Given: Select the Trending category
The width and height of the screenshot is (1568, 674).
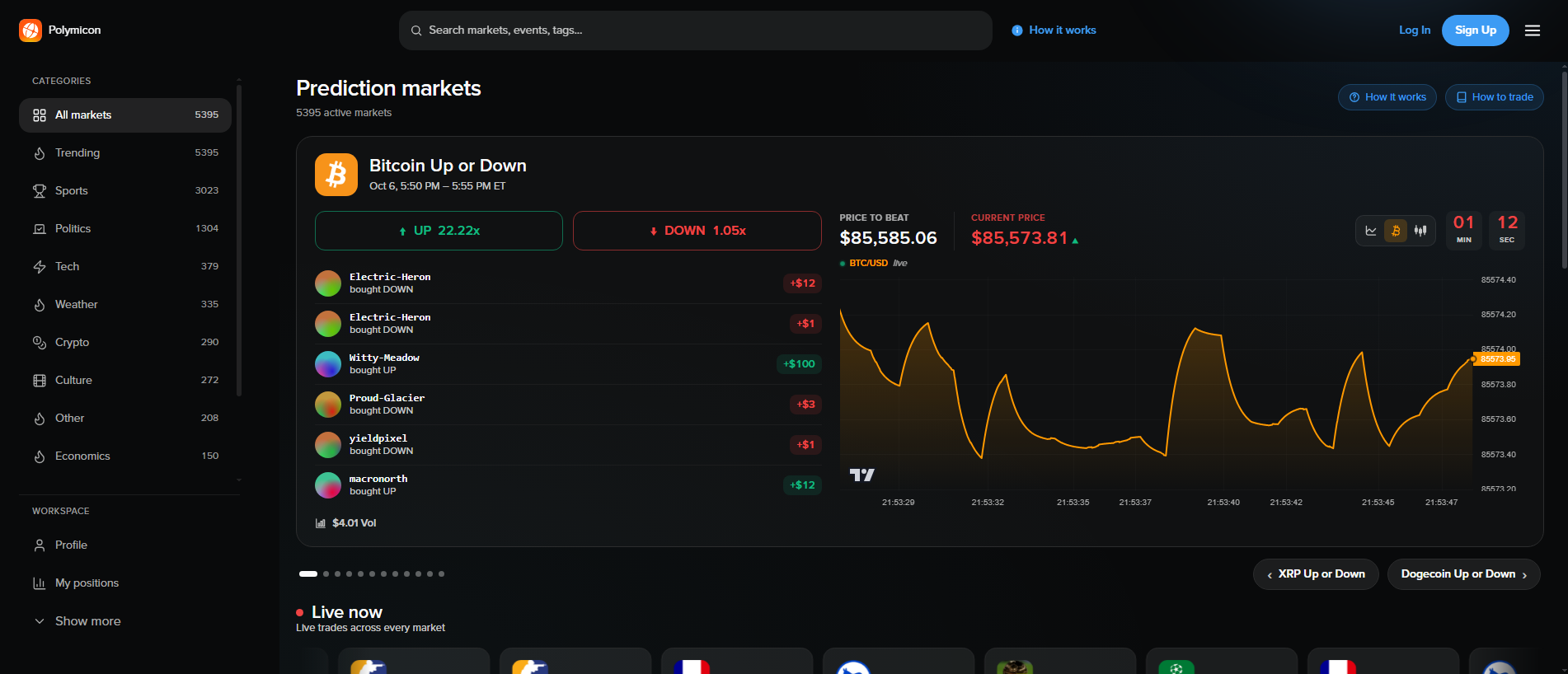Looking at the screenshot, I should (125, 153).
